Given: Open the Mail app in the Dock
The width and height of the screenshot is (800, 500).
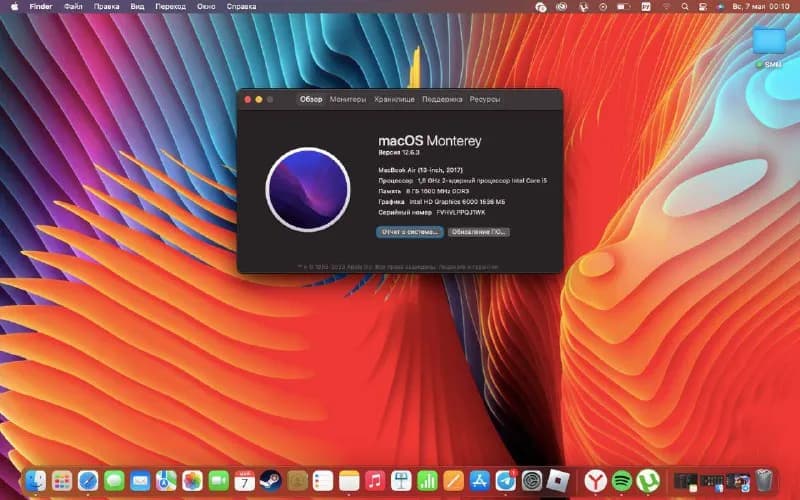Looking at the screenshot, I should tap(140, 481).
